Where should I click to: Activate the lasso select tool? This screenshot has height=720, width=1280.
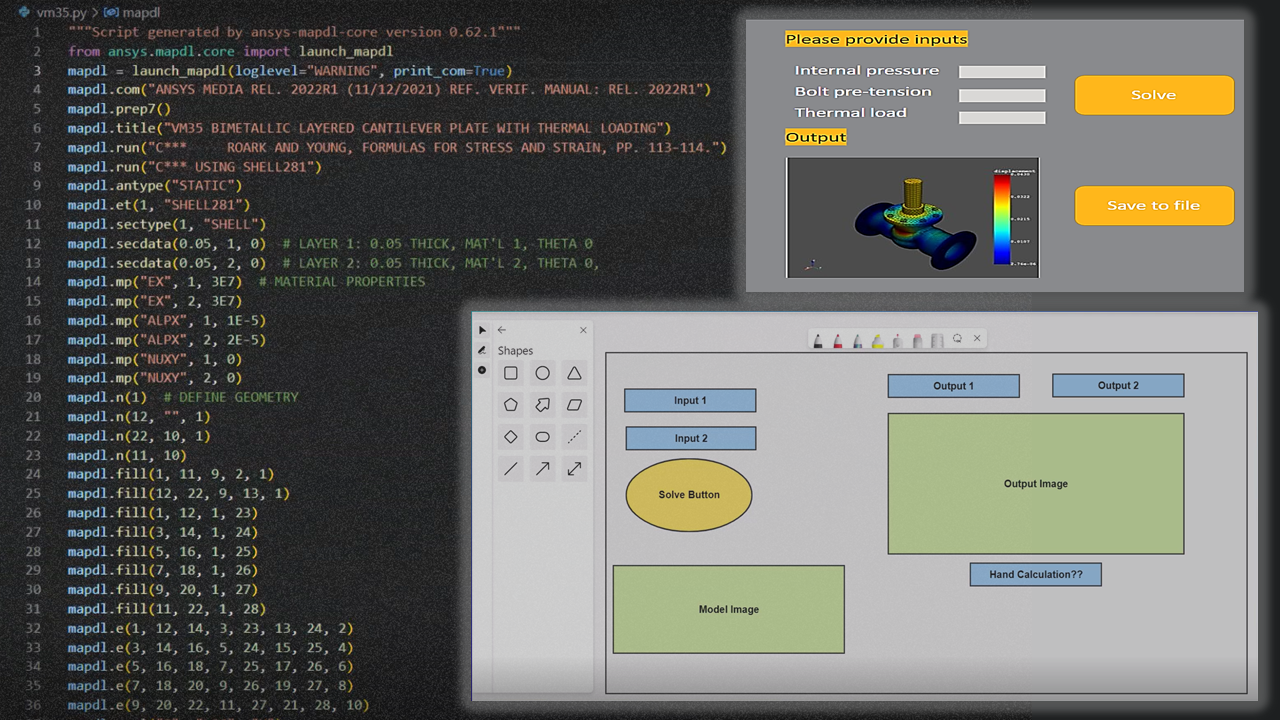click(x=957, y=339)
